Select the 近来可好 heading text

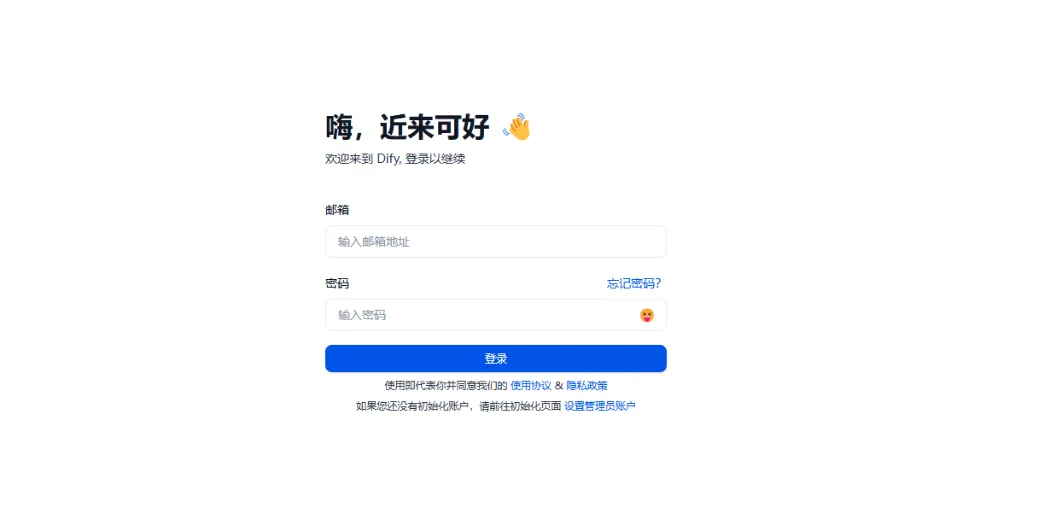pyautogui.click(x=434, y=127)
